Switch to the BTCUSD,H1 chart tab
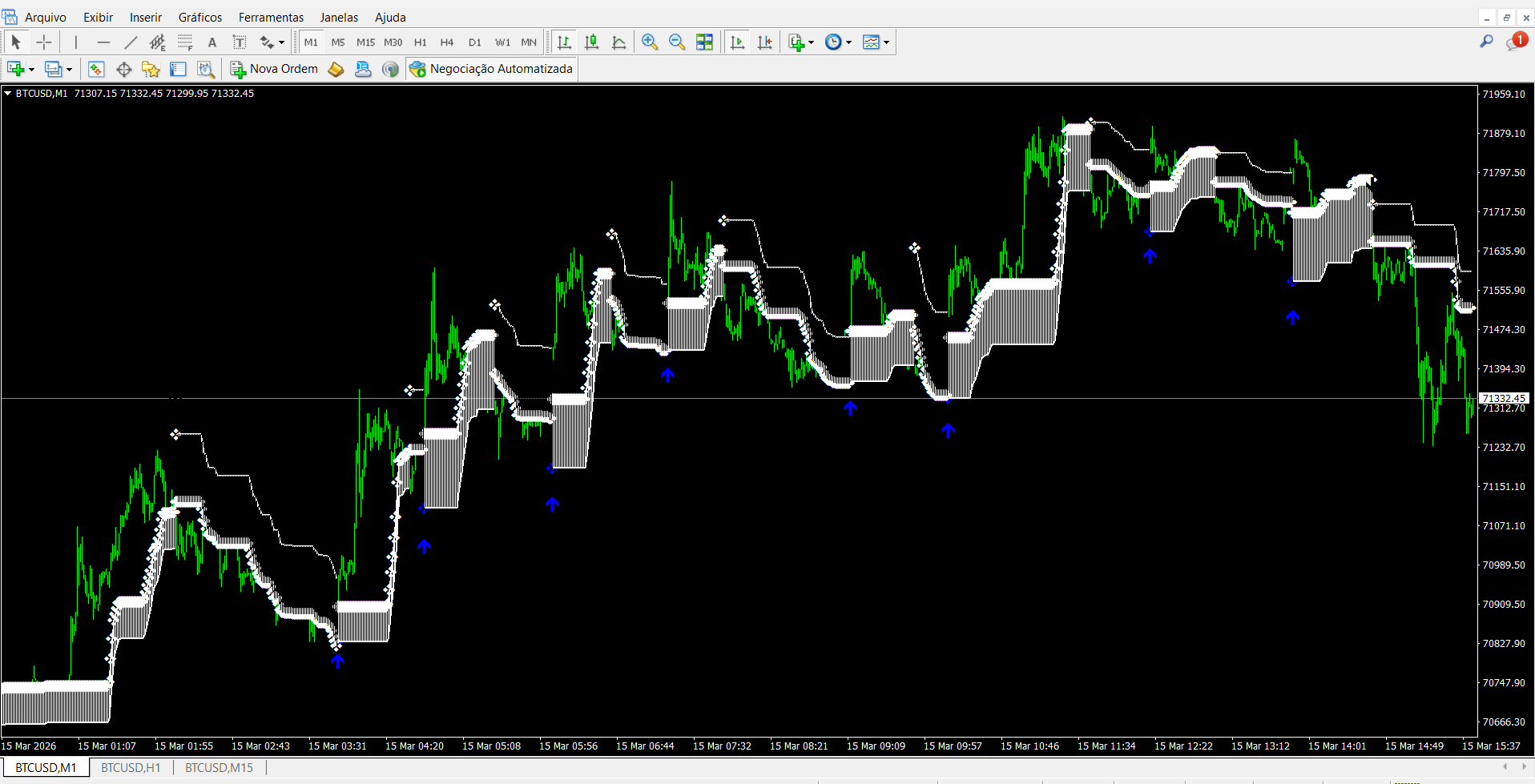The height and width of the screenshot is (784, 1535). [131, 768]
